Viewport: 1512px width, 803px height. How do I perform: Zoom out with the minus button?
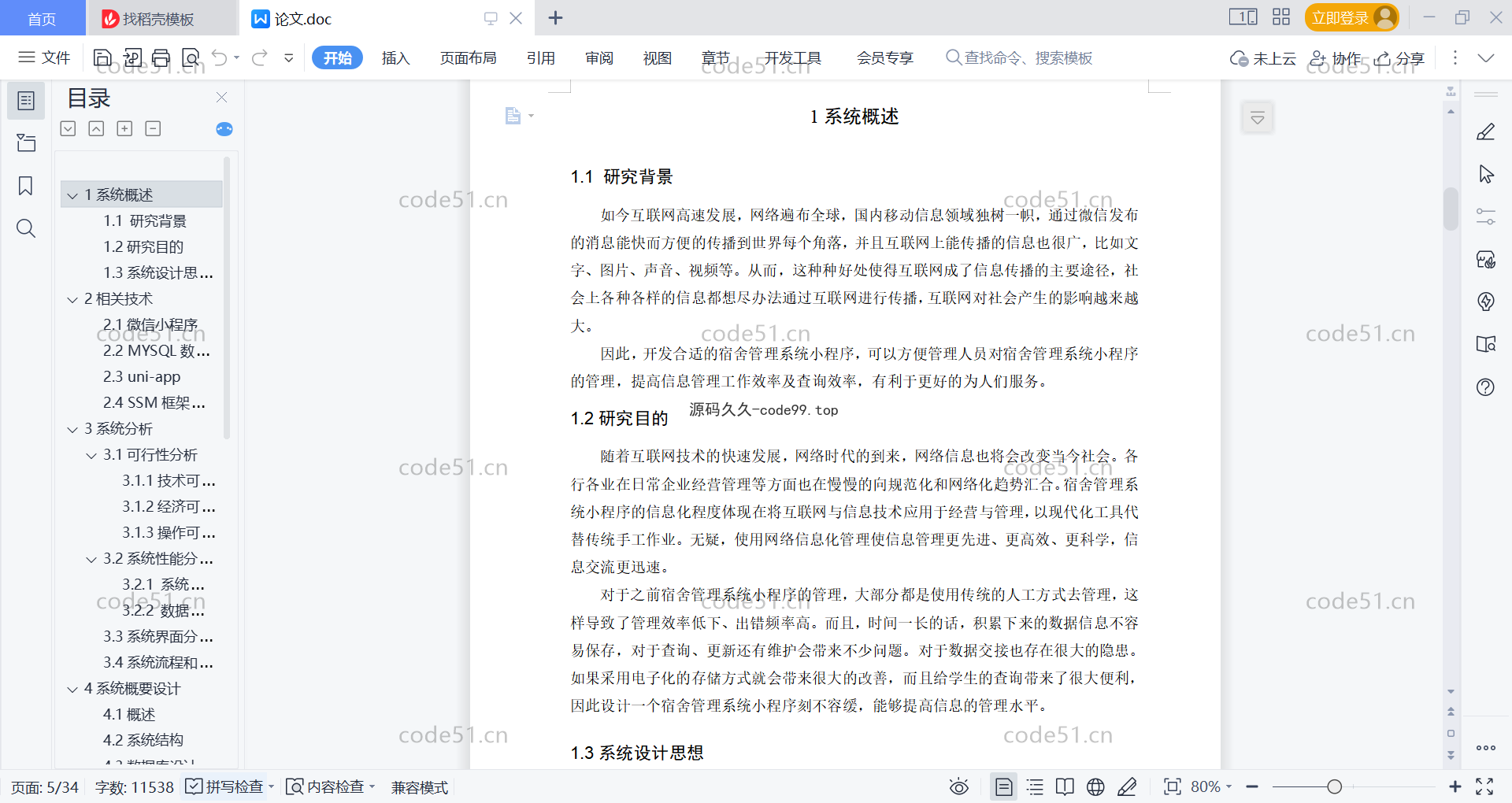(1252, 786)
